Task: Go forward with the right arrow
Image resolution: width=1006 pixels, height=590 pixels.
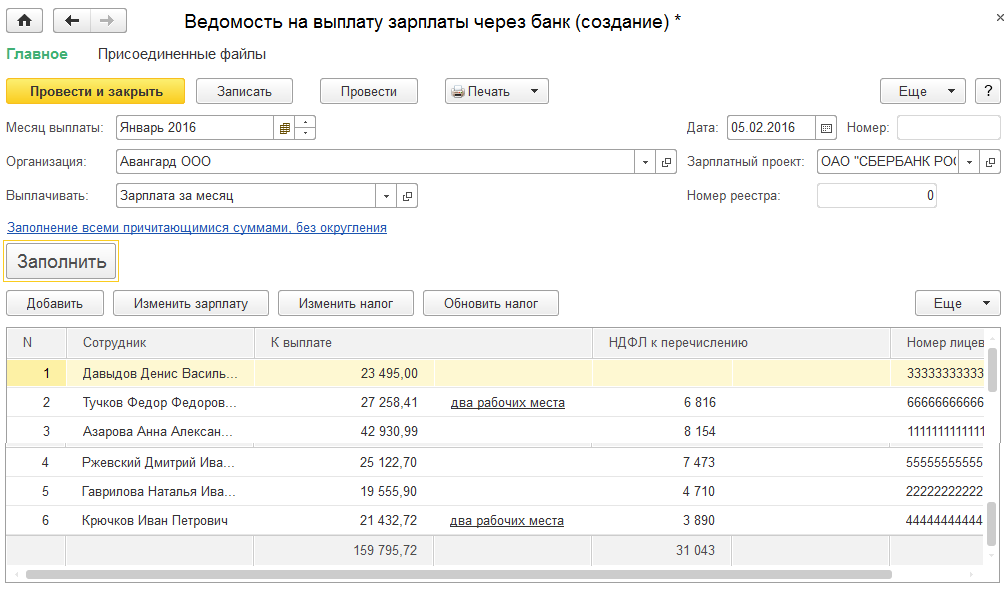Action: click(108, 20)
